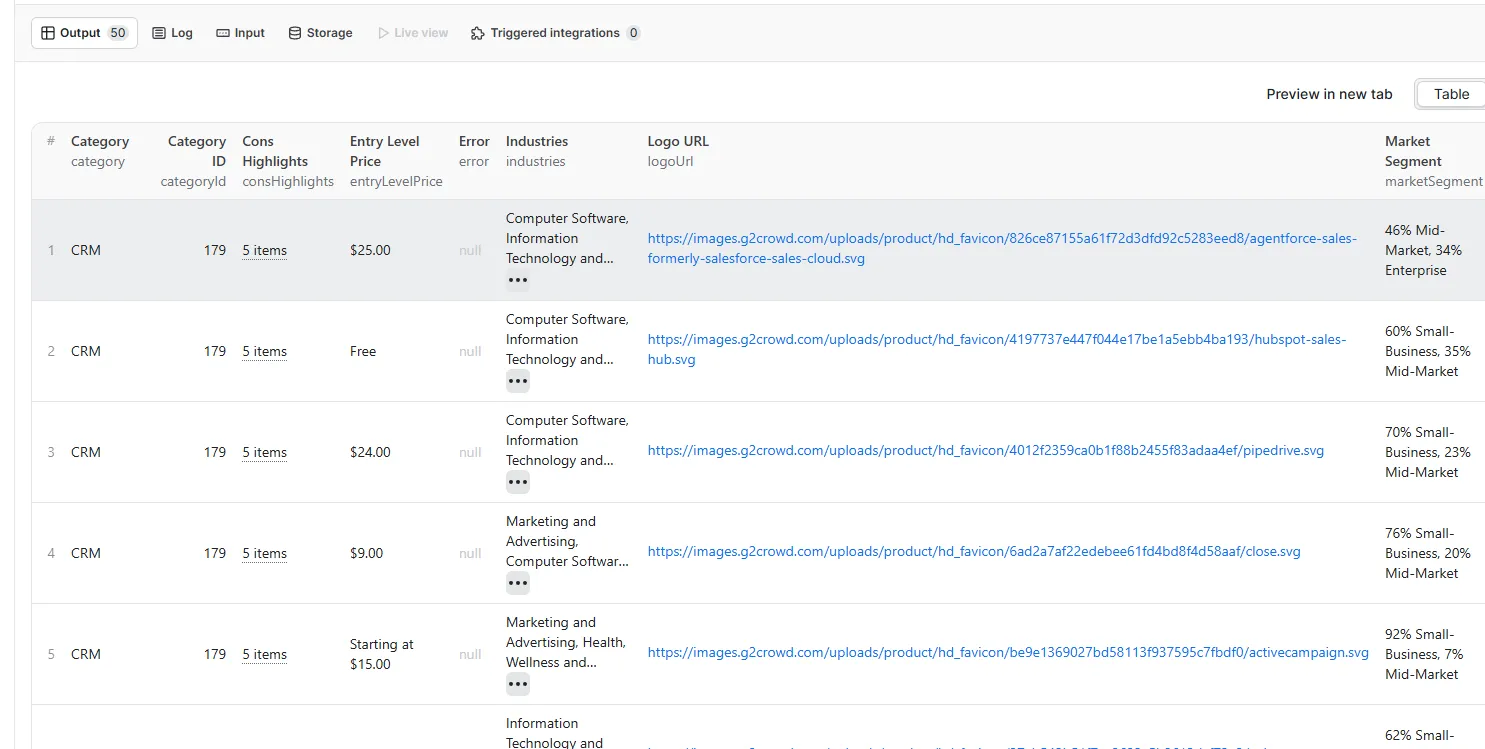Viewport: 1485px width, 749px height.
Task: Open the hubspot-sales-hub.svg logo link
Action: (996, 340)
